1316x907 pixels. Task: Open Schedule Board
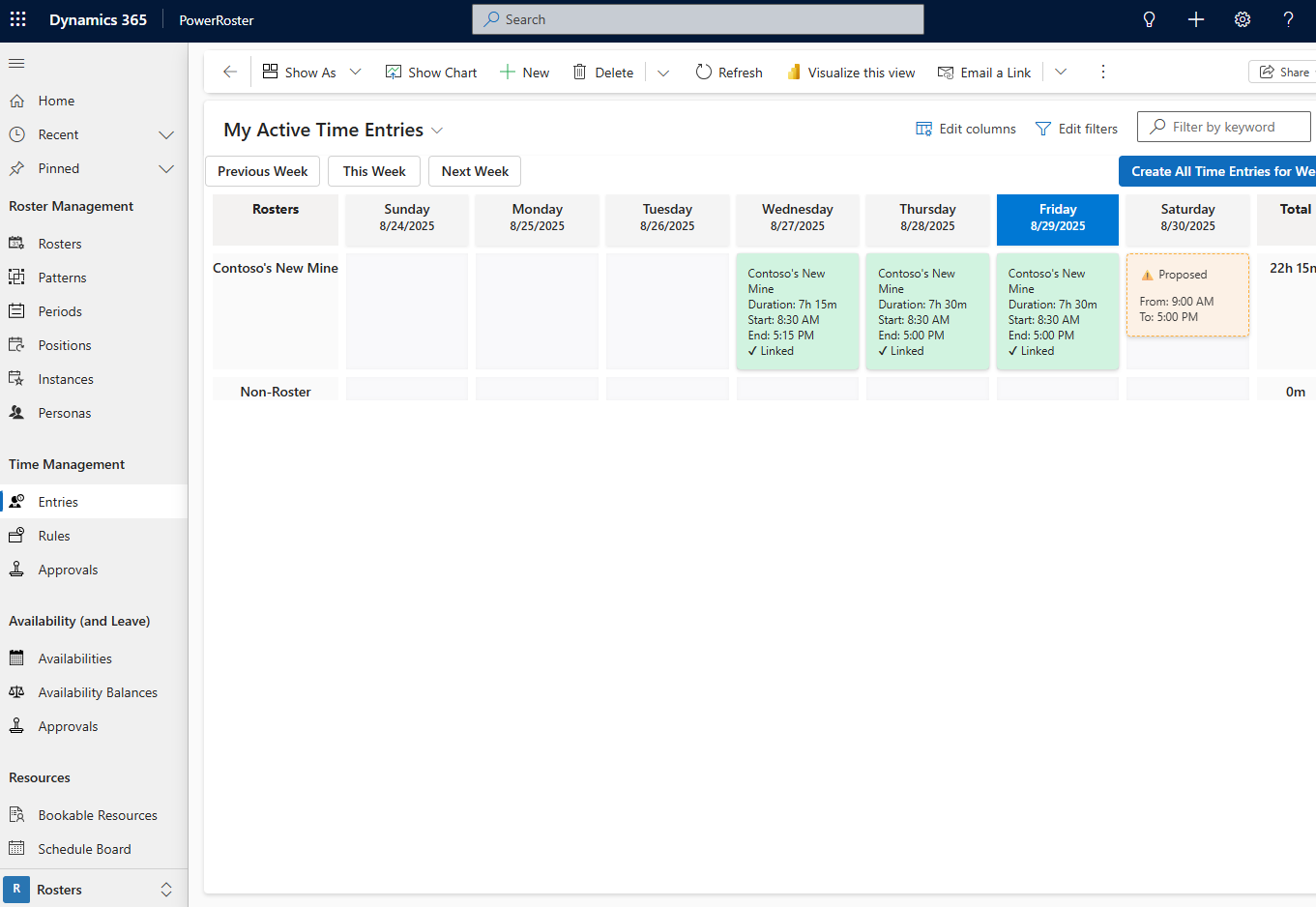[94, 849]
